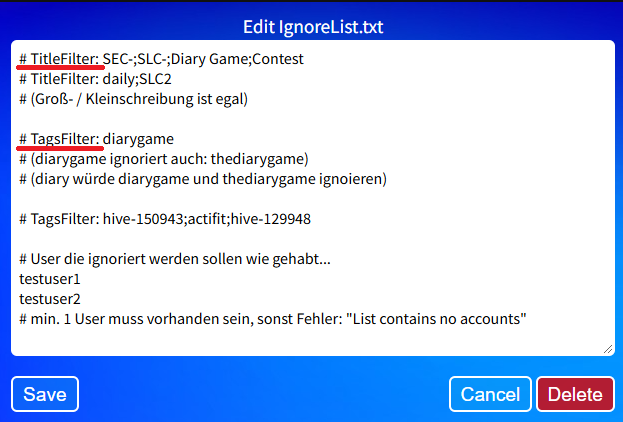Click the testuser2 entry
The image size is (623, 422).
point(50,298)
